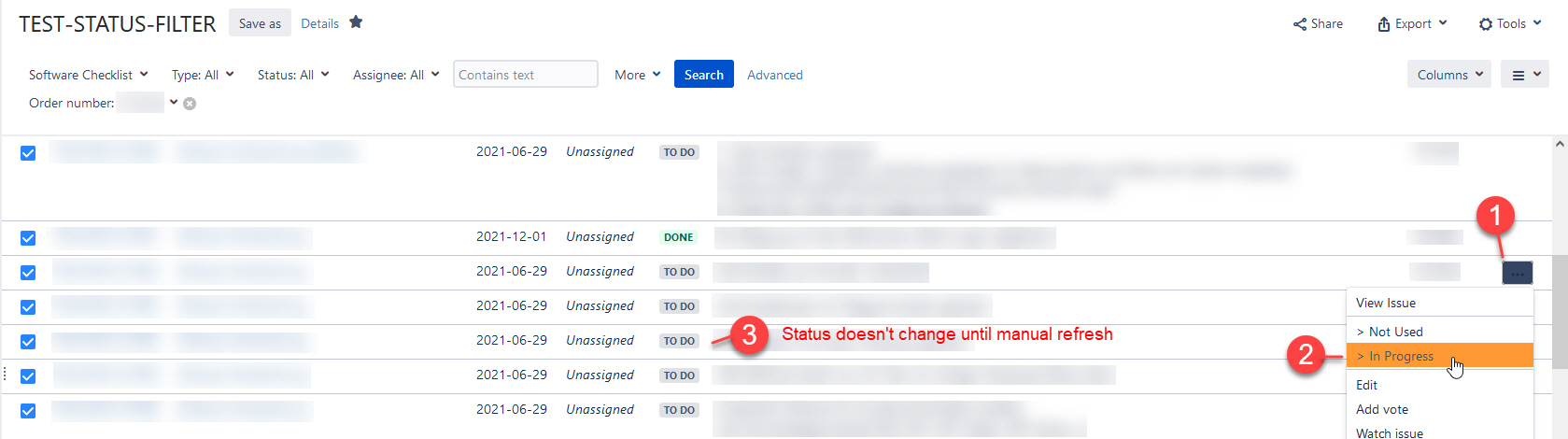Click the scrollbar up arrow
Screen dimensions: 1568x439
pyautogui.click(x=1560, y=145)
